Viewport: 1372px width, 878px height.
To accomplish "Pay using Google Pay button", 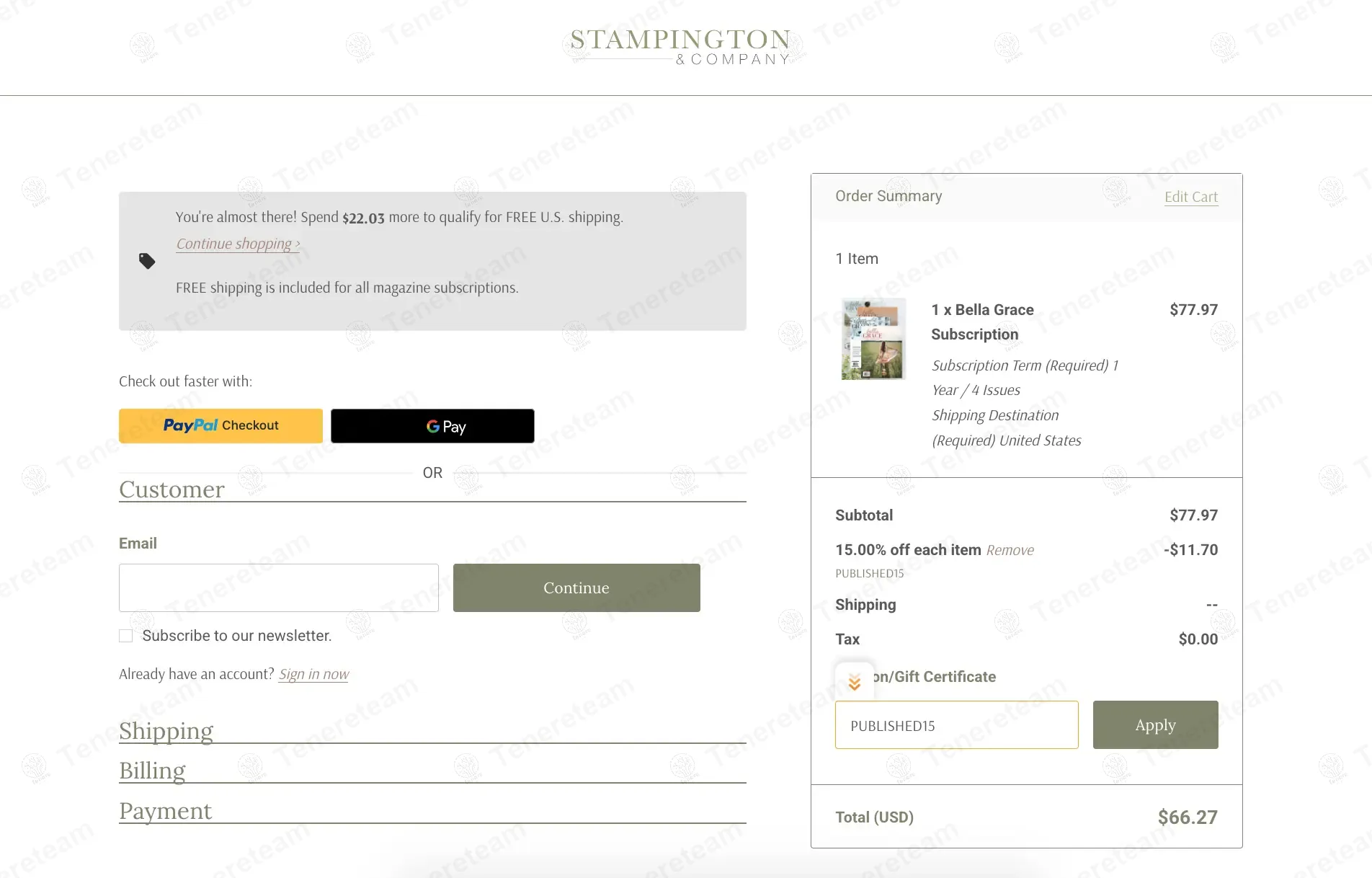I will [432, 426].
